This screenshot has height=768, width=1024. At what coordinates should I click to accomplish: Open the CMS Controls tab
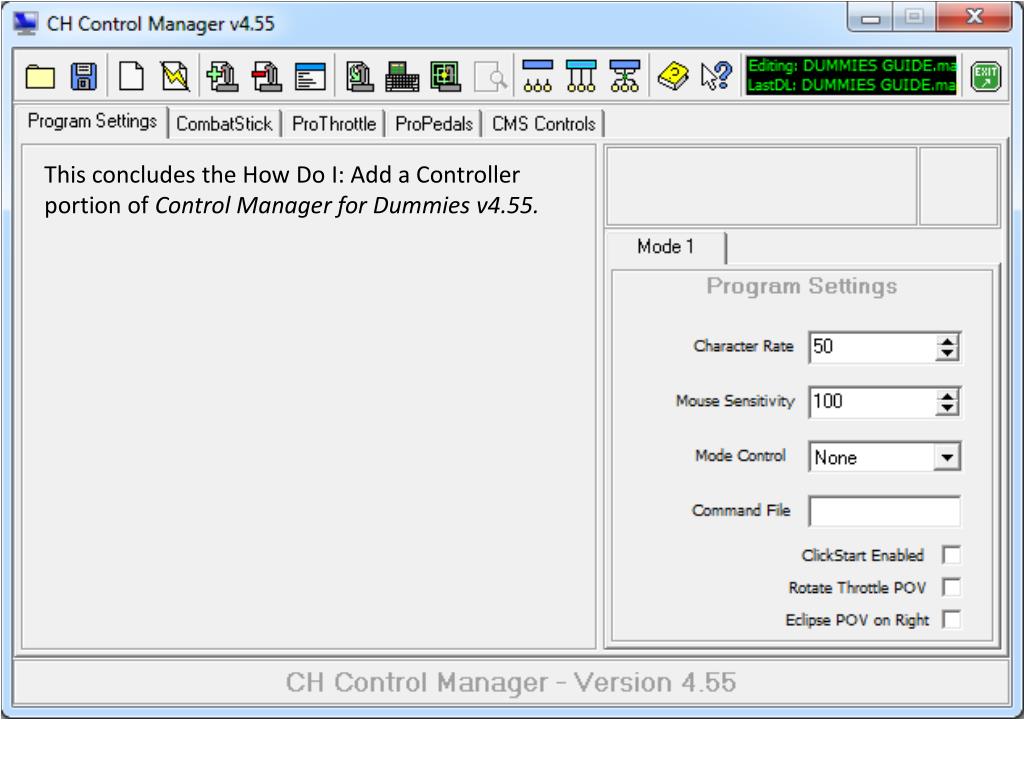(543, 123)
